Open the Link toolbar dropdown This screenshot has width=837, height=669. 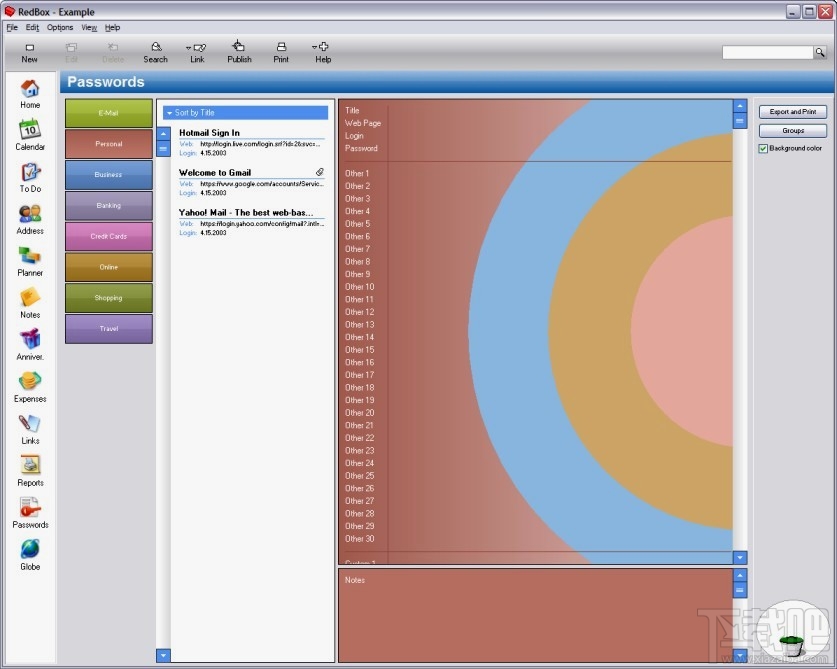[189, 47]
